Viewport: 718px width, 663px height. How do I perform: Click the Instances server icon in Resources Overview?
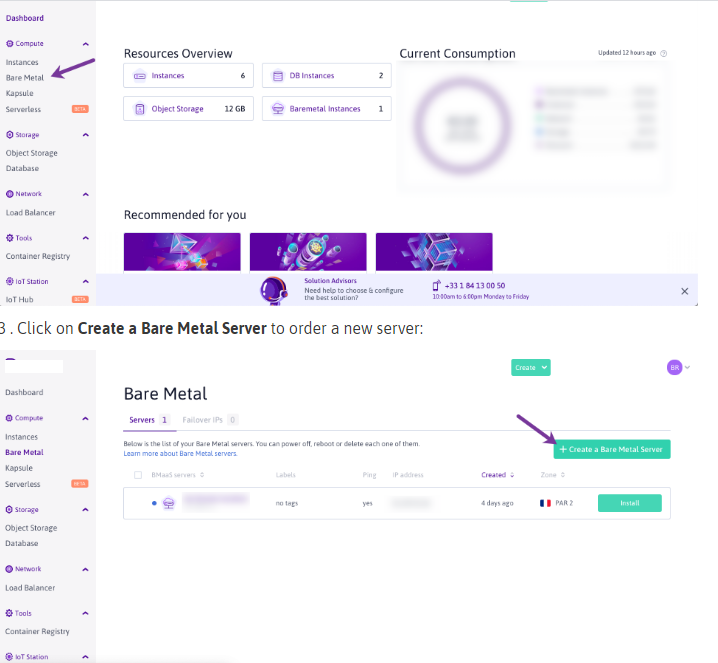click(139, 76)
